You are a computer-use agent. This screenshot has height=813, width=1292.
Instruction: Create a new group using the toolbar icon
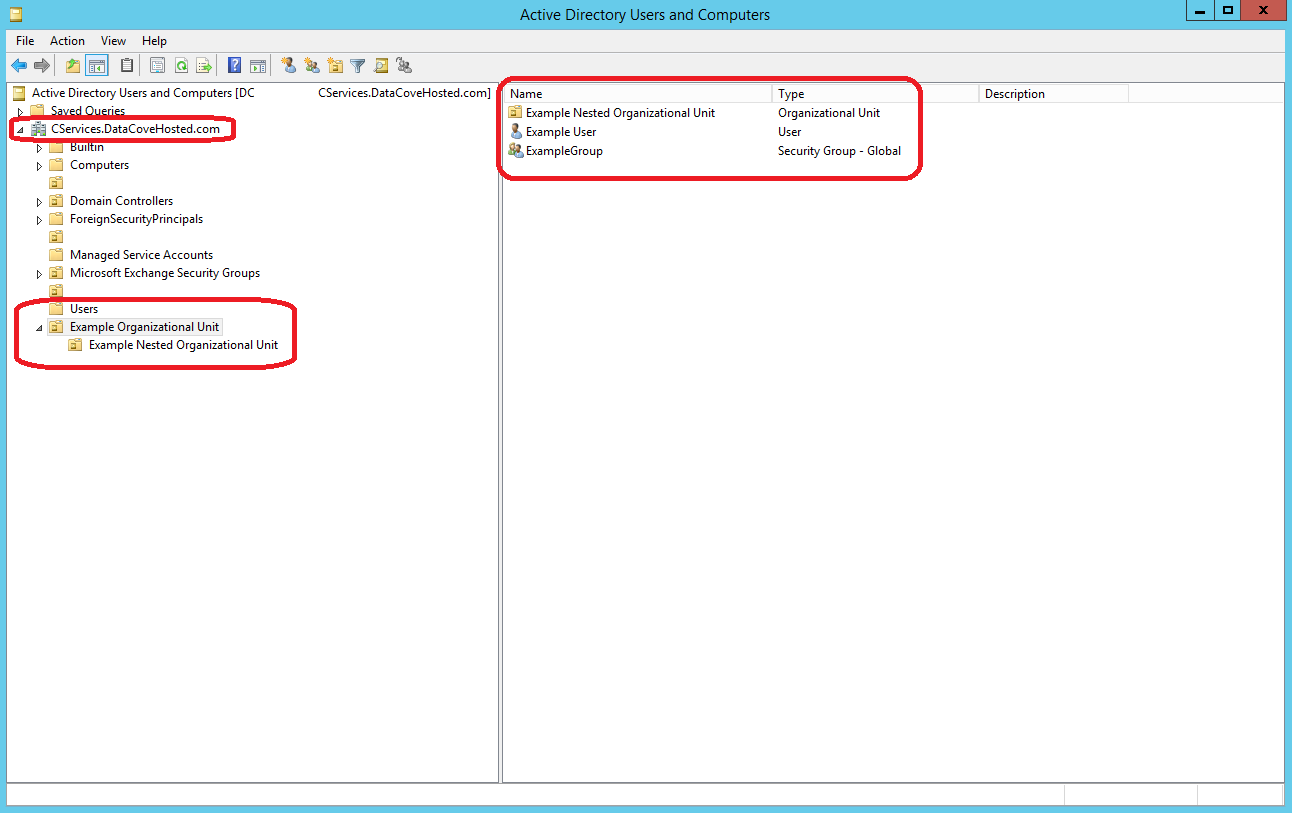312,65
